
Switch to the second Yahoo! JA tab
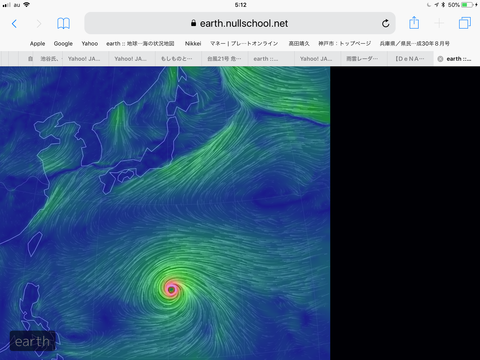[130, 59]
